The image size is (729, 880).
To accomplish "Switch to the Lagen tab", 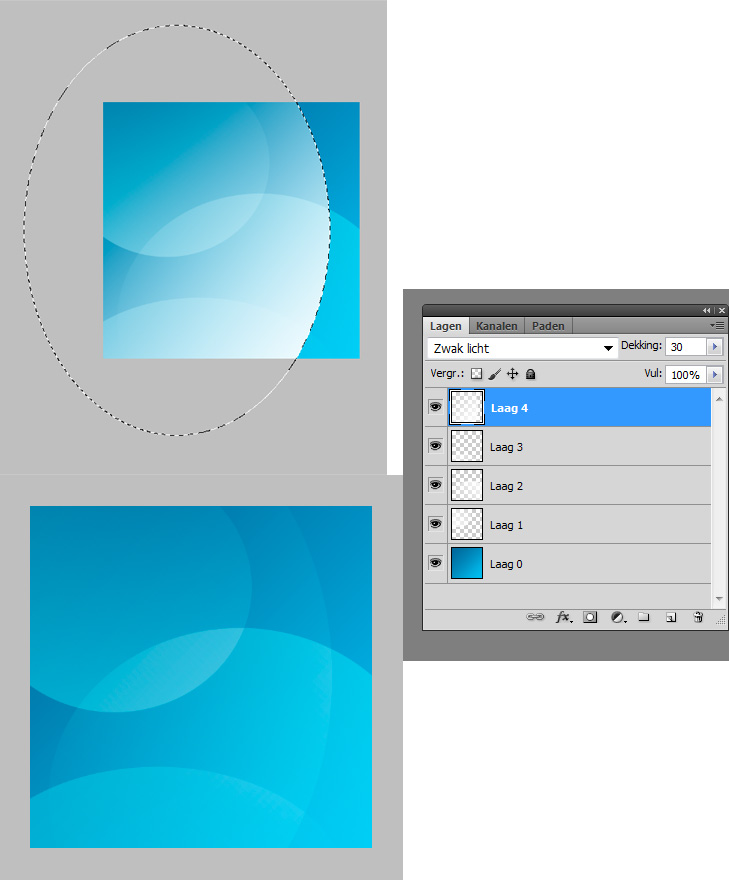I will pyautogui.click(x=446, y=326).
